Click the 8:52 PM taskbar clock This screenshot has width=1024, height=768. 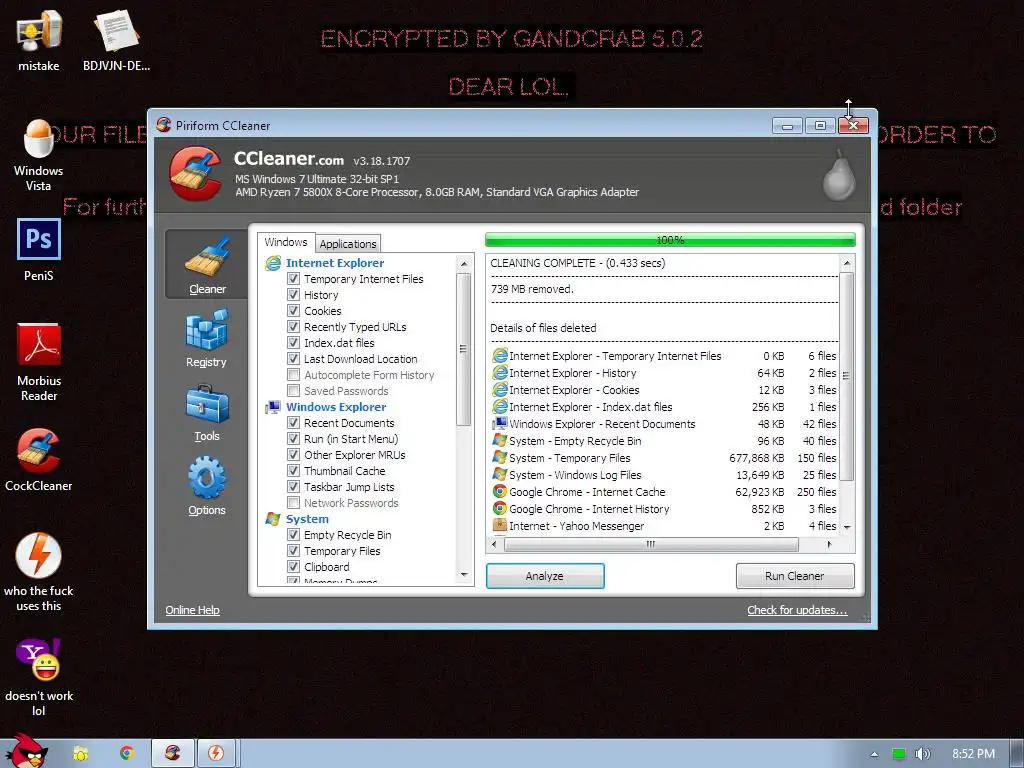pyautogui.click(x=973, y=754)
